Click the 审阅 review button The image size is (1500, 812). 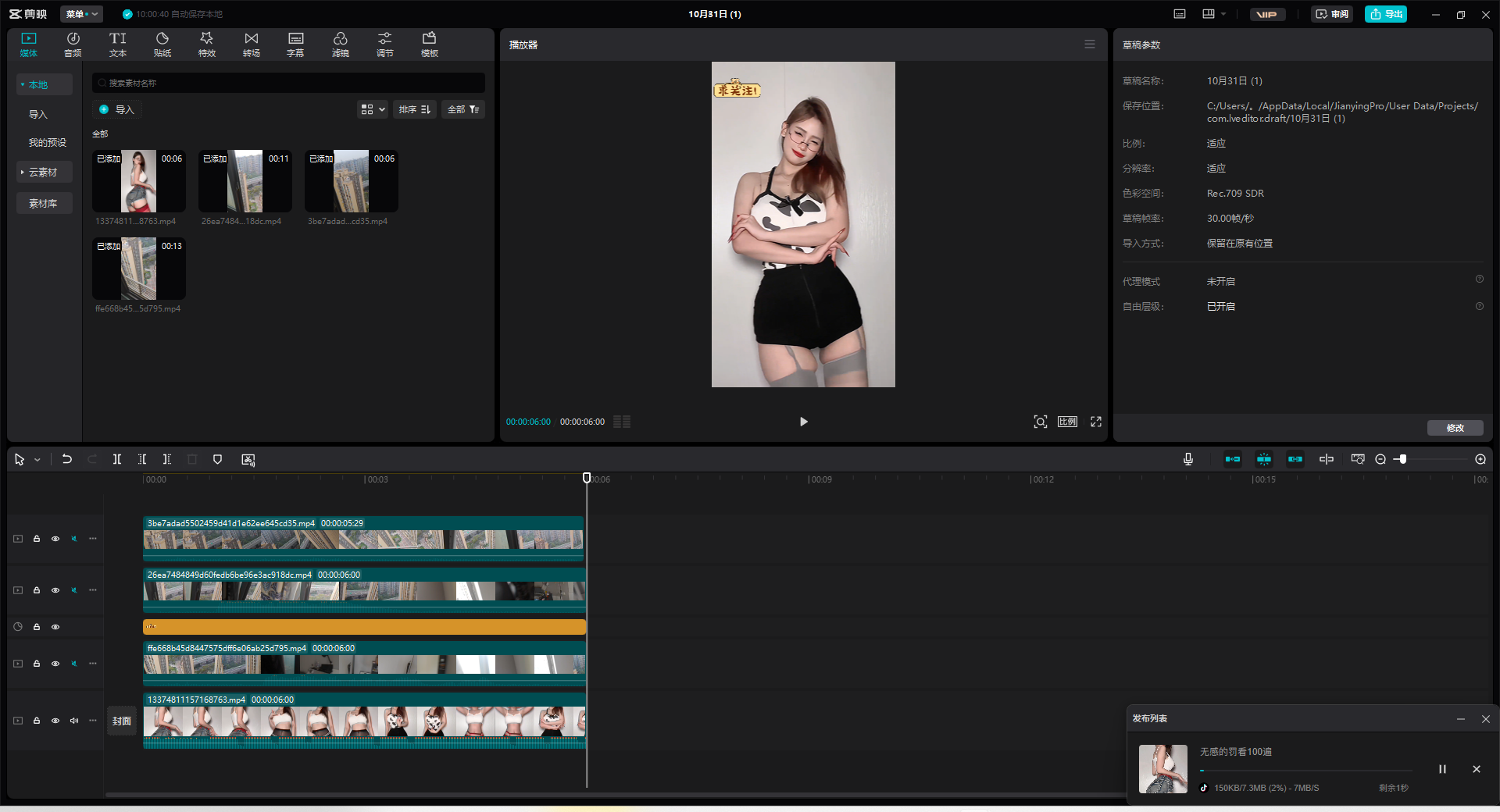[x=1332, y=14]
